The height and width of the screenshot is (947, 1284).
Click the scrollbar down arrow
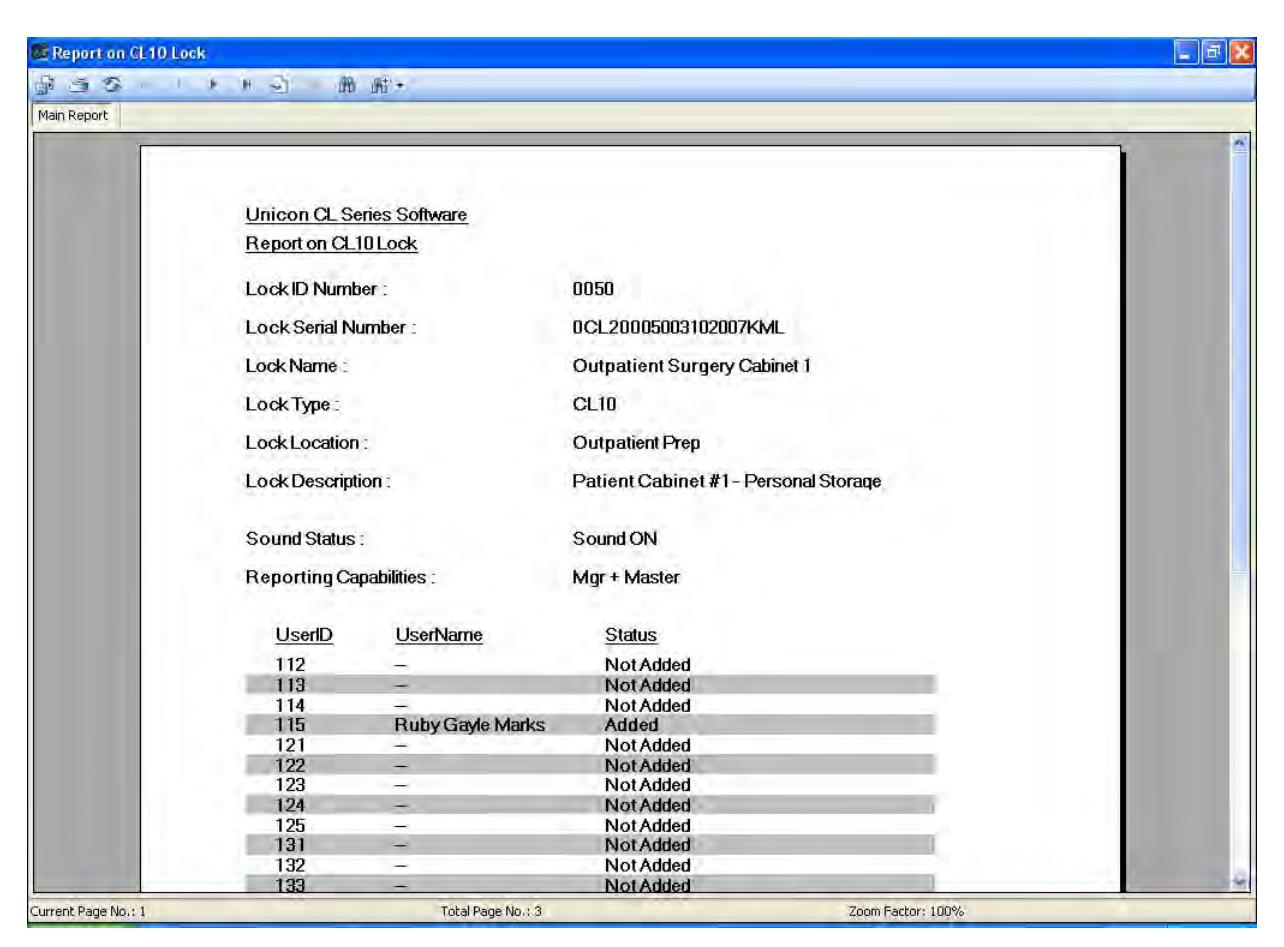(x=1240, y=883)
